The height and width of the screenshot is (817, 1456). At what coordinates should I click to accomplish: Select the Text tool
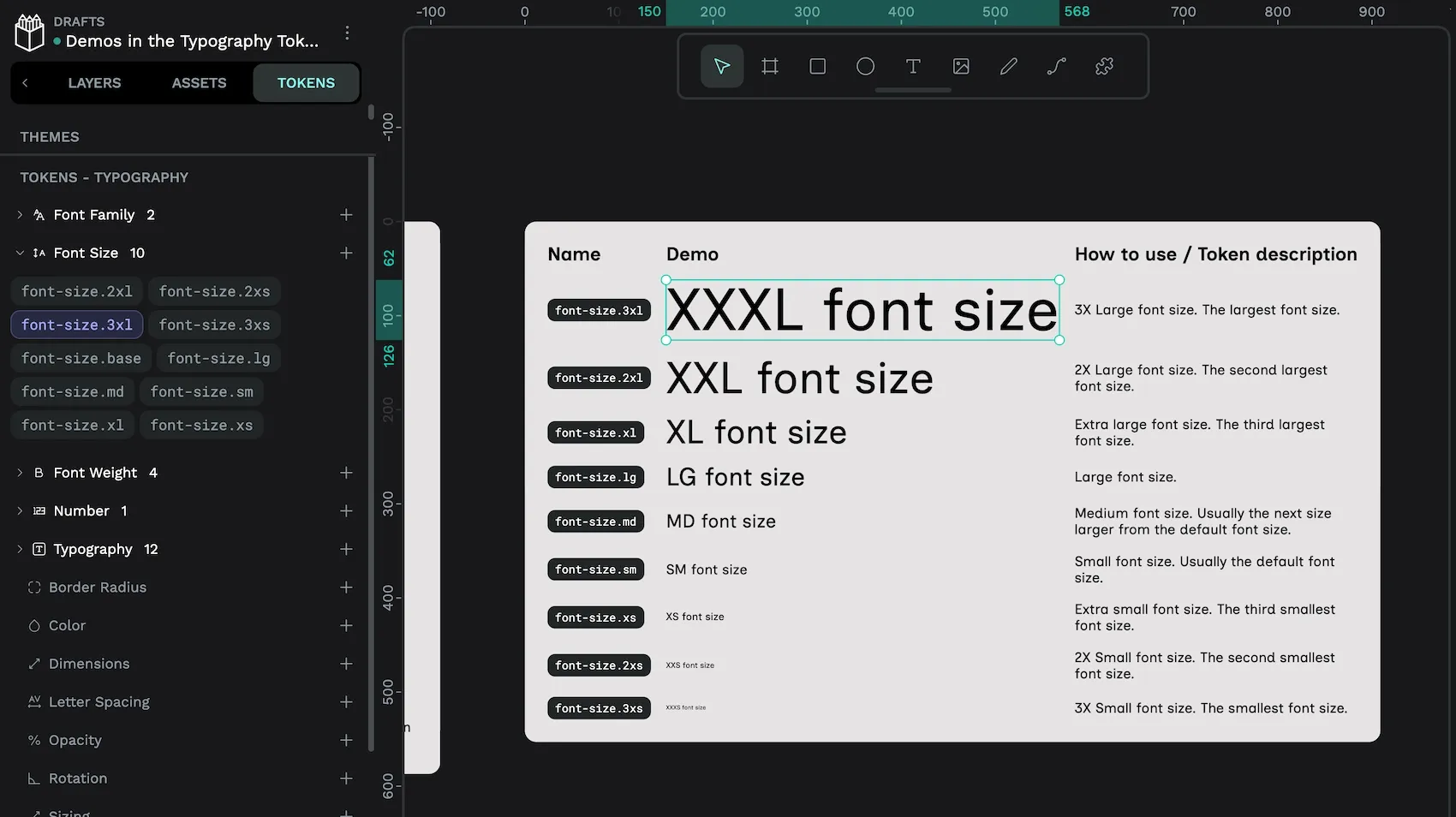click(x=913, y=65)
